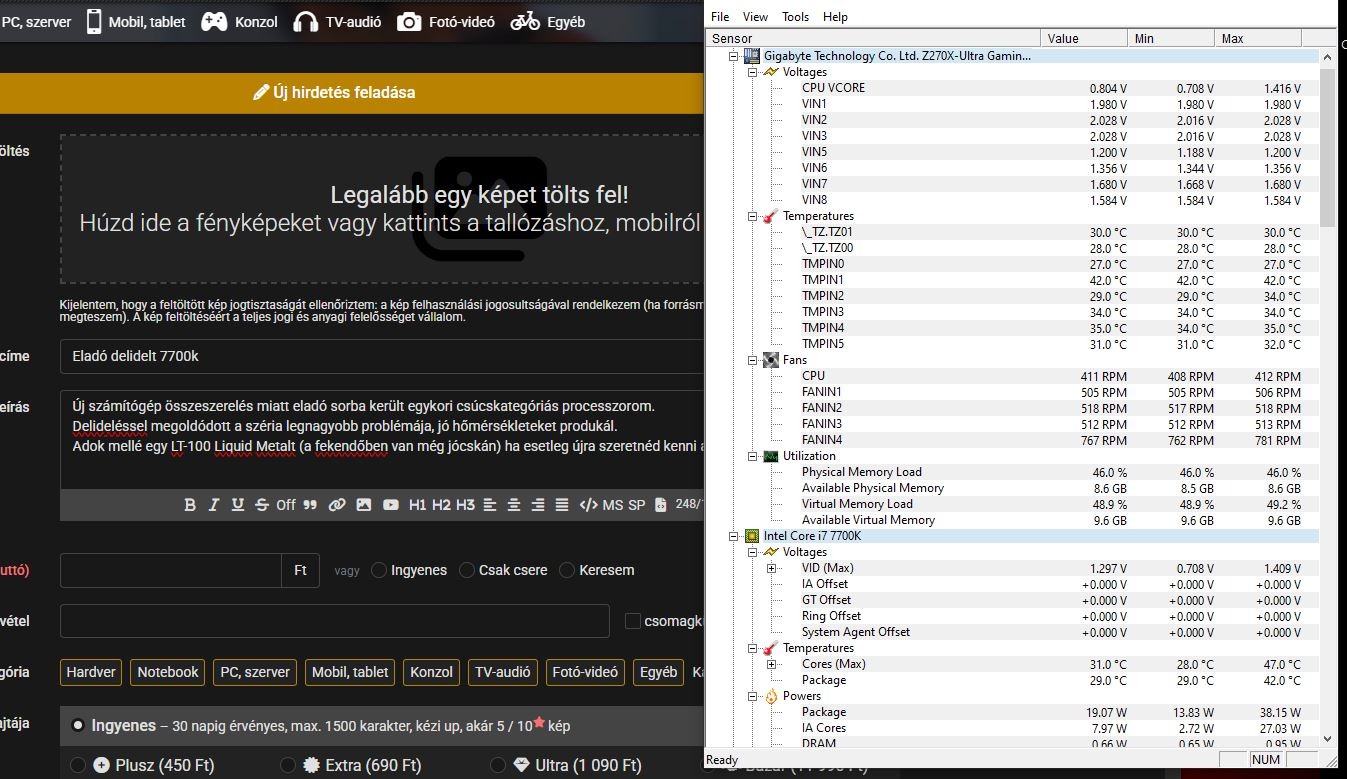Select the Ingyenes price radio option
The image size is (1347, 779).
pyautogui.click(x=379, y=570)
